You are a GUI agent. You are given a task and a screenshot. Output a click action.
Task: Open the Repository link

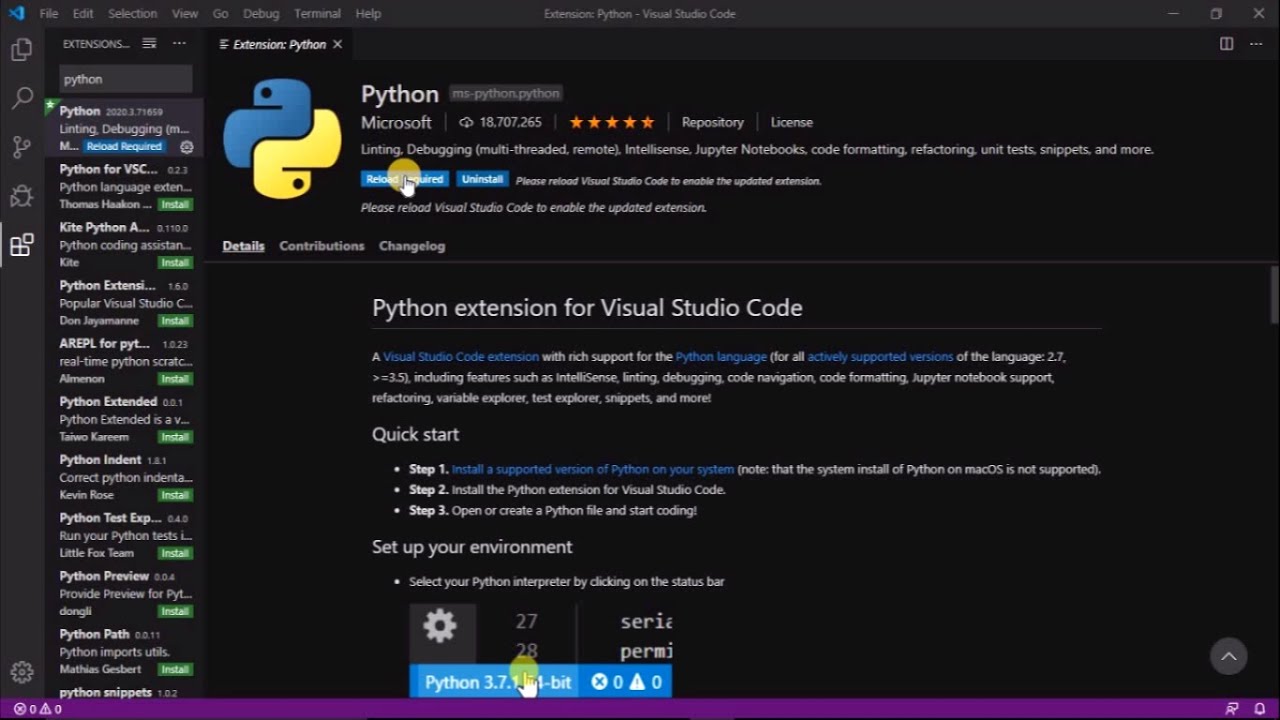[713, 122]
